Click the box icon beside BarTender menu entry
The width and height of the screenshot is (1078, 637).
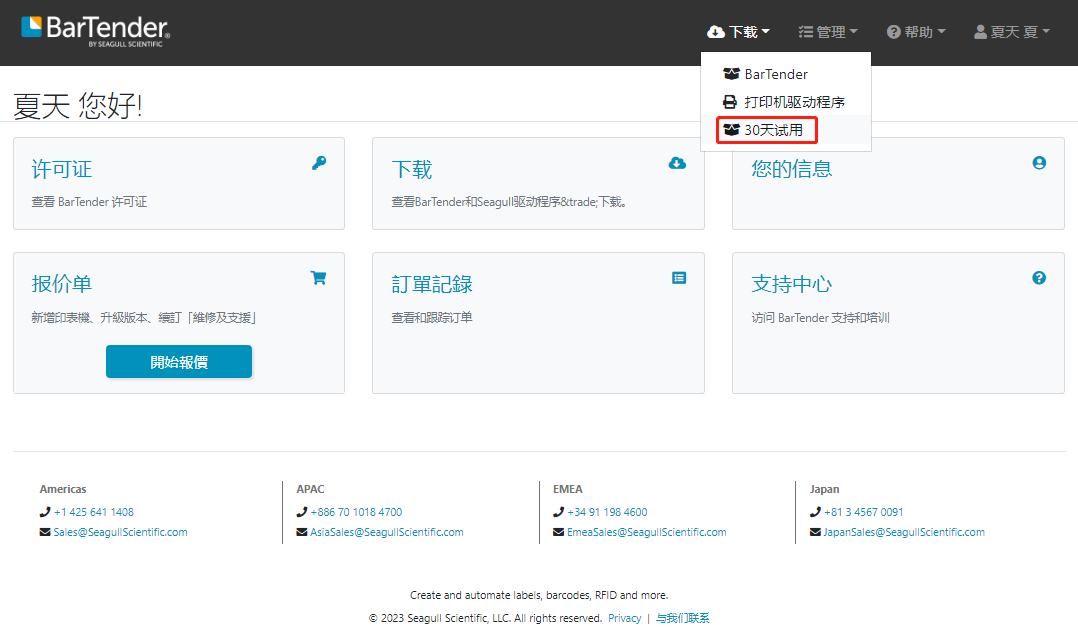click(732, 74)
